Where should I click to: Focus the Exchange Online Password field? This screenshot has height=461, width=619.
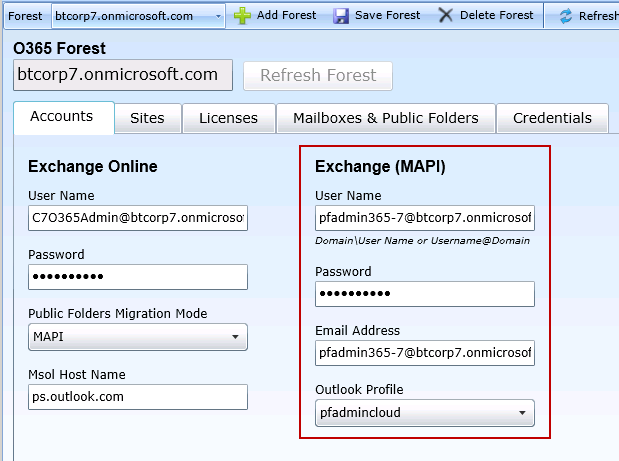[x=137, y=277]
